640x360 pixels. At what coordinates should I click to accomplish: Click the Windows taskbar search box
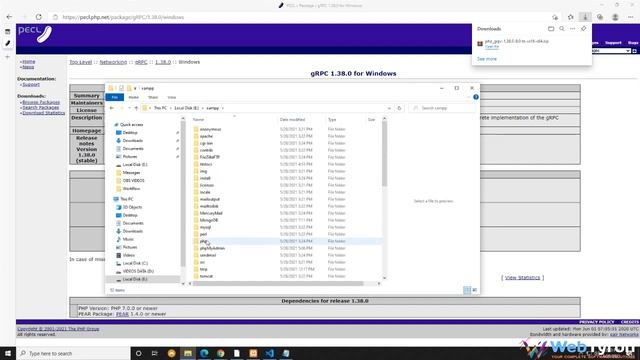tap(73, 353)
